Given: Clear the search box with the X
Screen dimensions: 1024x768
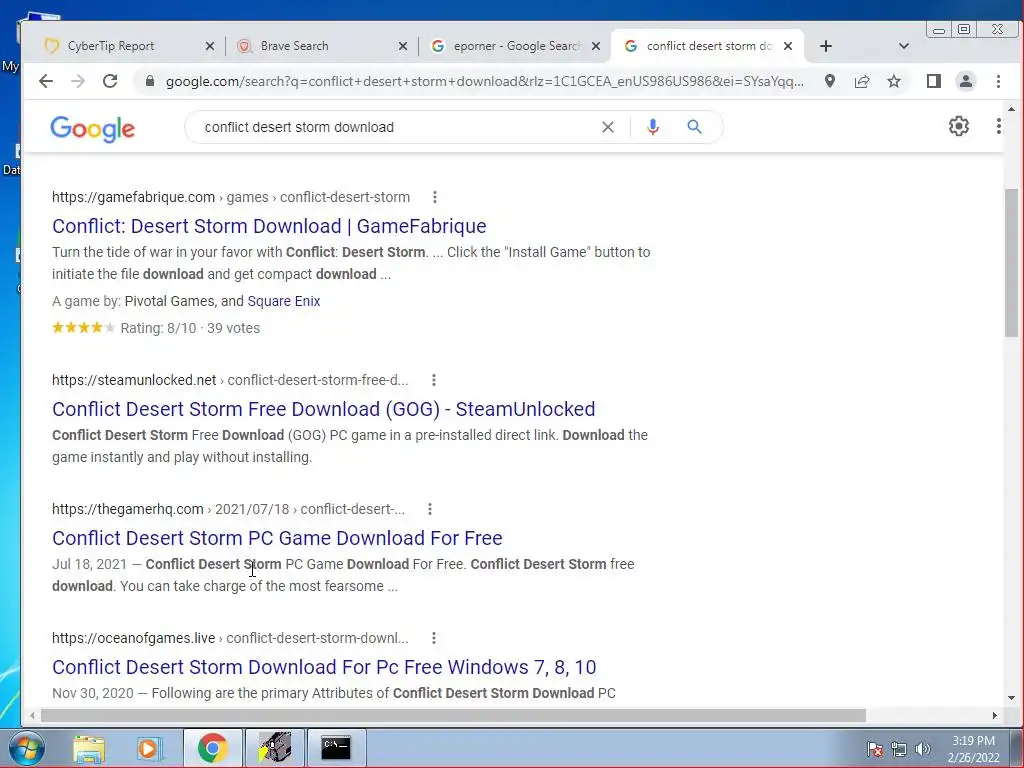Looking at the screenshot, I should [607, 127].
